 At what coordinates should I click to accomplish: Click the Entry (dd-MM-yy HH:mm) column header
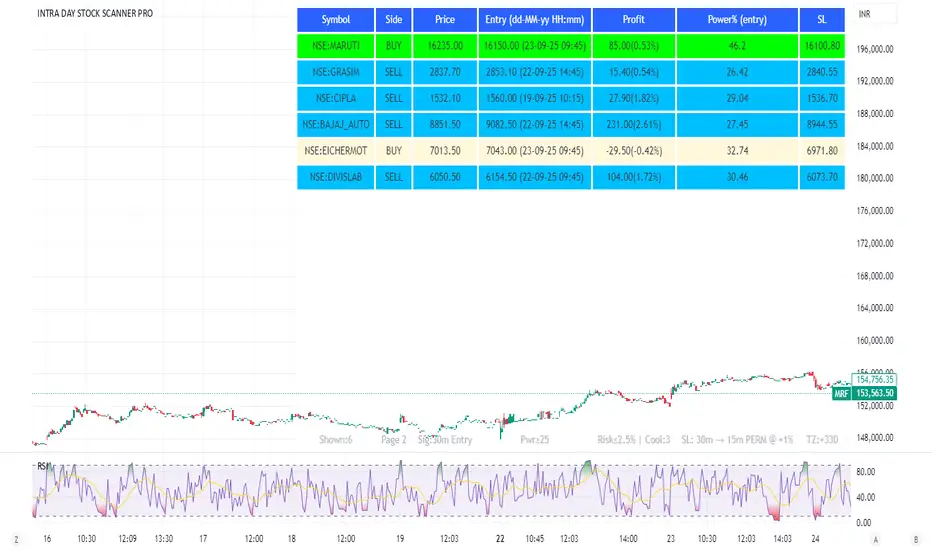tap(534, 20)
